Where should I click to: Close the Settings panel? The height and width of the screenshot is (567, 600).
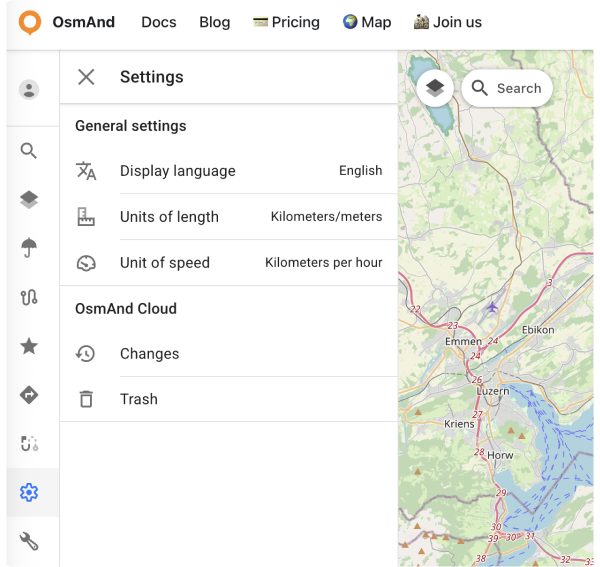tap(86, 77)
